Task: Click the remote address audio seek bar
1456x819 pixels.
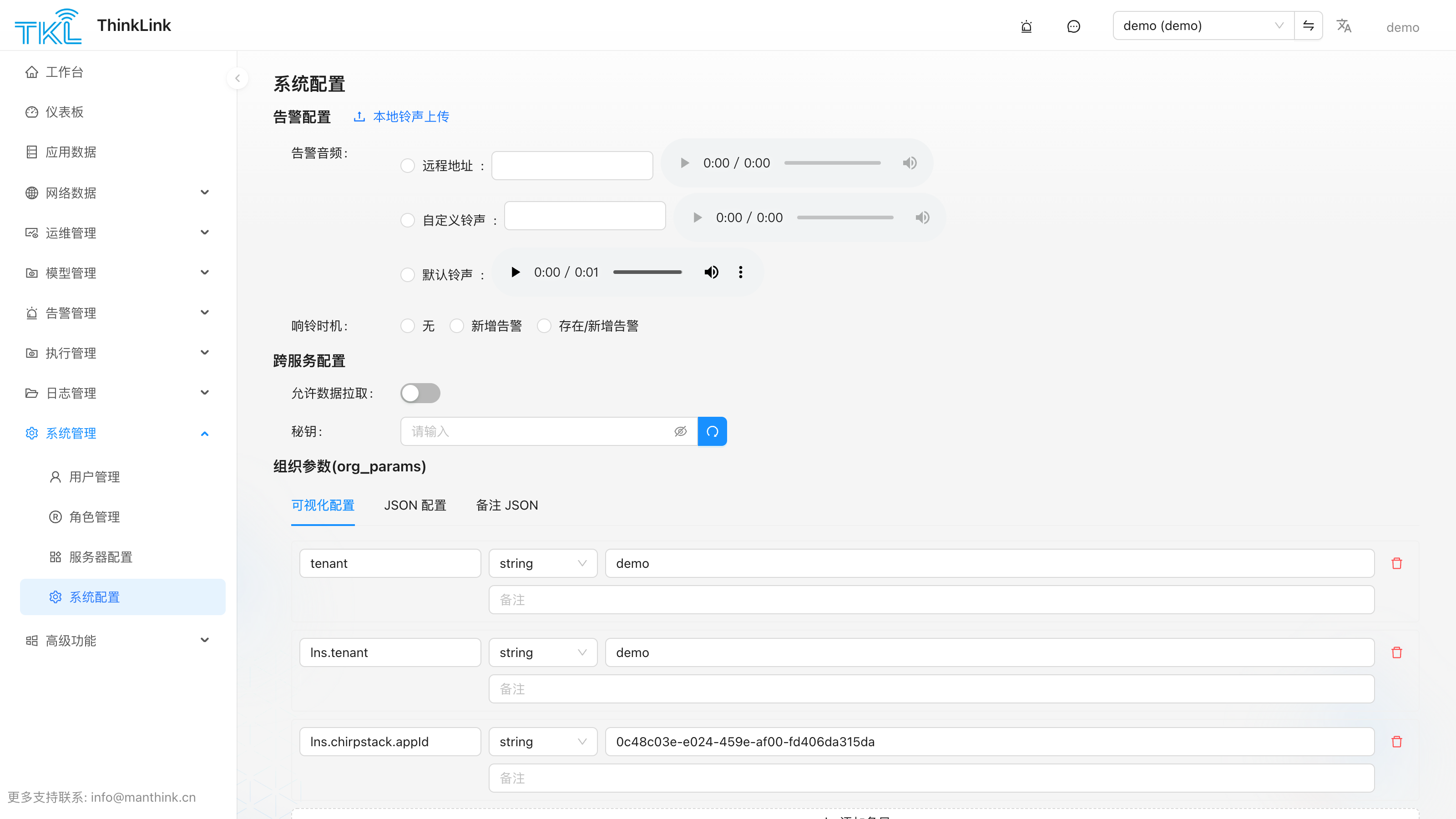Action: [x=832, y=163]
